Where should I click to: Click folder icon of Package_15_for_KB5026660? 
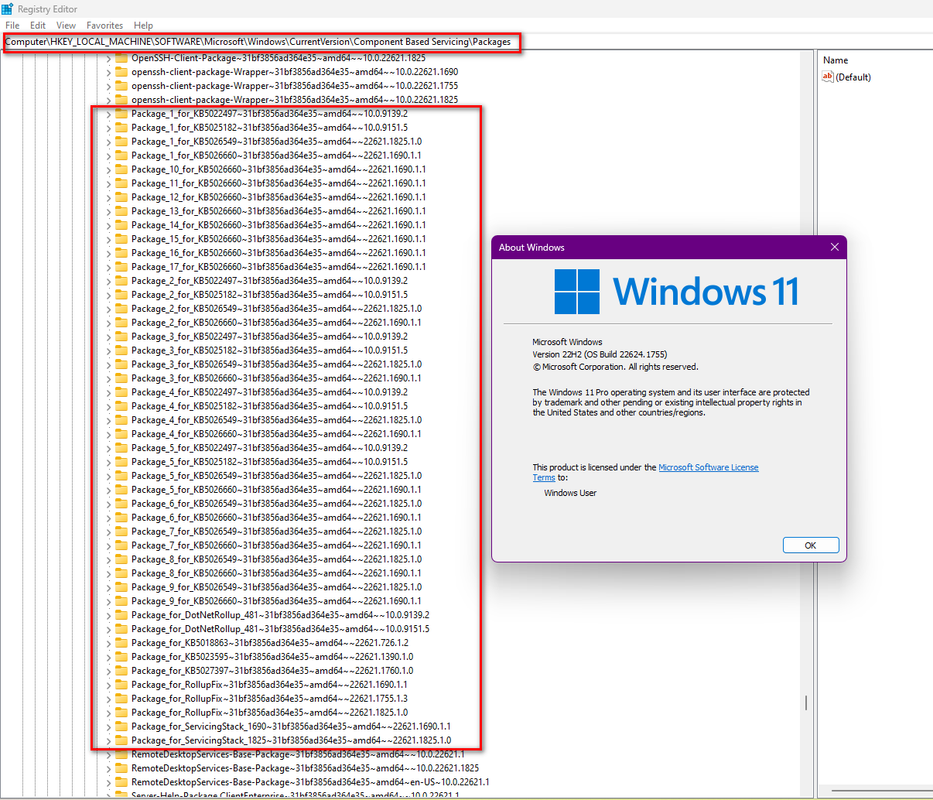(121, 239)
